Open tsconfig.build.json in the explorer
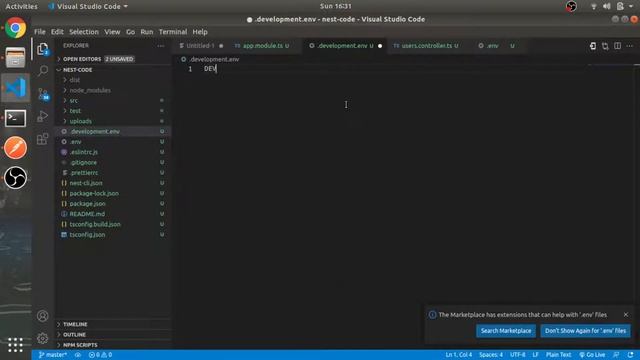 point(113,224)
